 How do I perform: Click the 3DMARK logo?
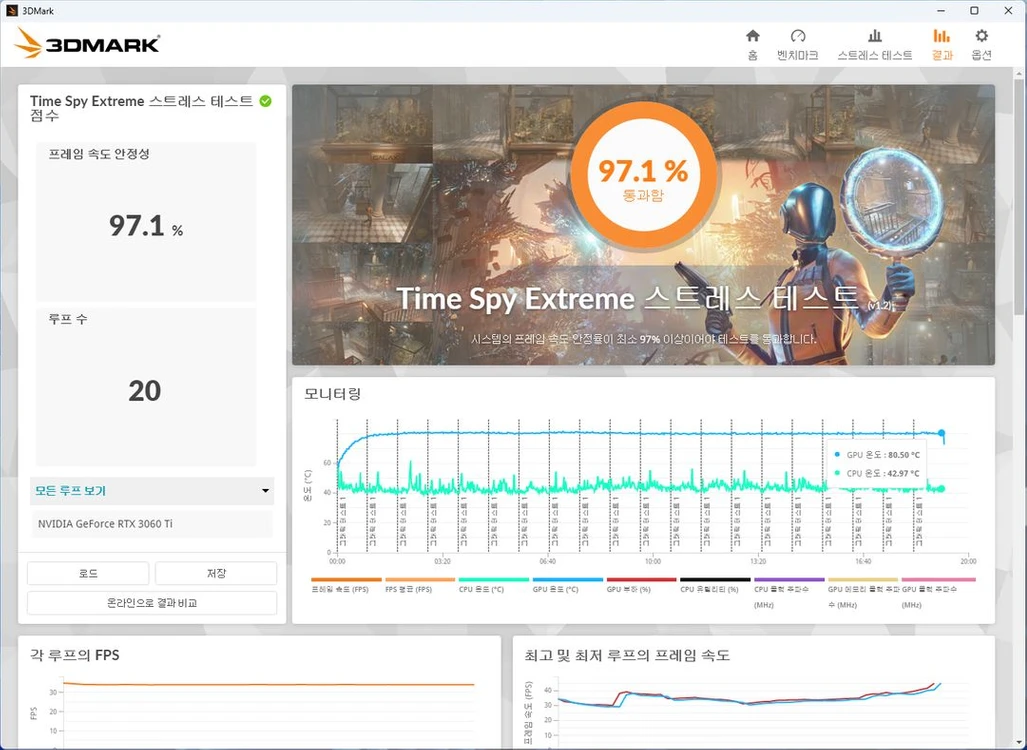87,43
